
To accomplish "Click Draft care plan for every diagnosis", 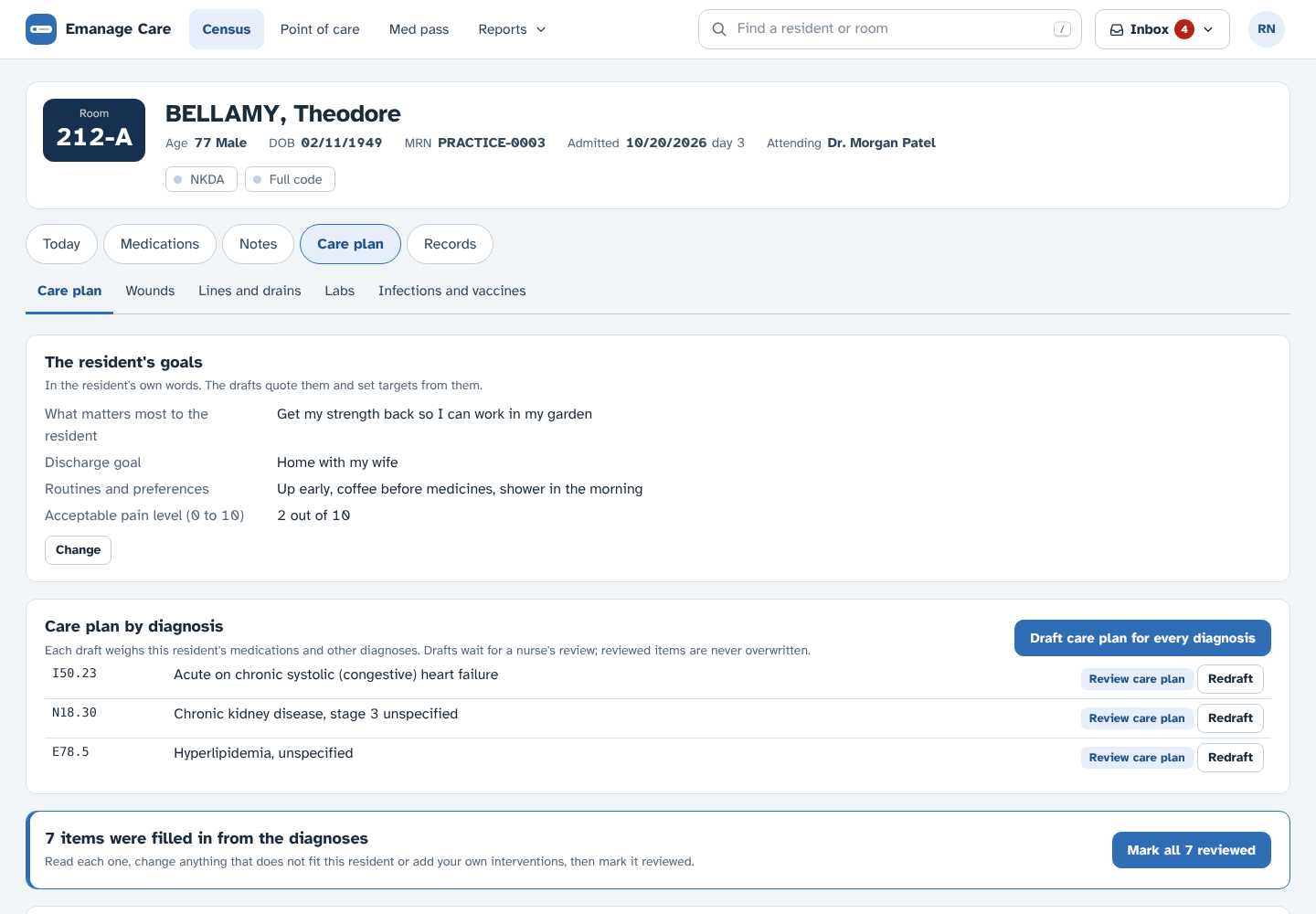I will pyautogui.click(x=1142, y=638).
